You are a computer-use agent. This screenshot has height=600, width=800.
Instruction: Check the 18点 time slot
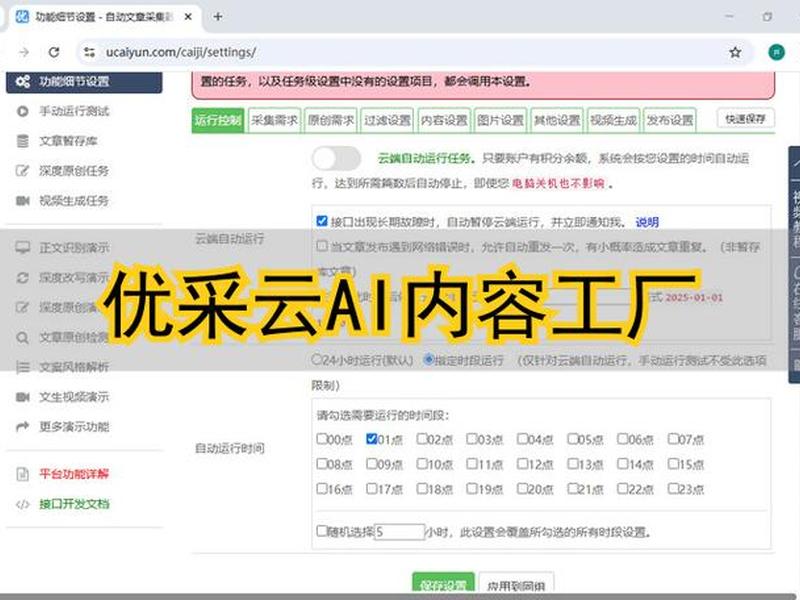point(422,489)
